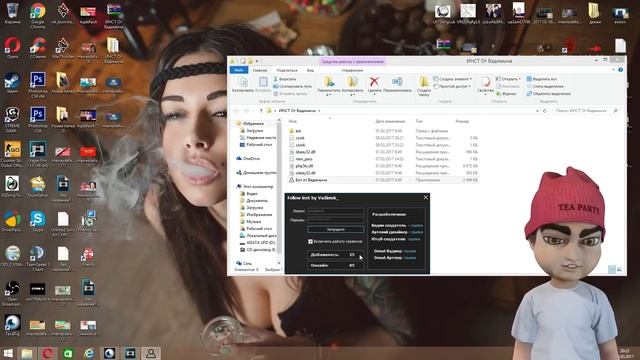The image size is (640, 360).
Task: Switch to the Вид (View) ribbon tab
Action: pos(310,70)
